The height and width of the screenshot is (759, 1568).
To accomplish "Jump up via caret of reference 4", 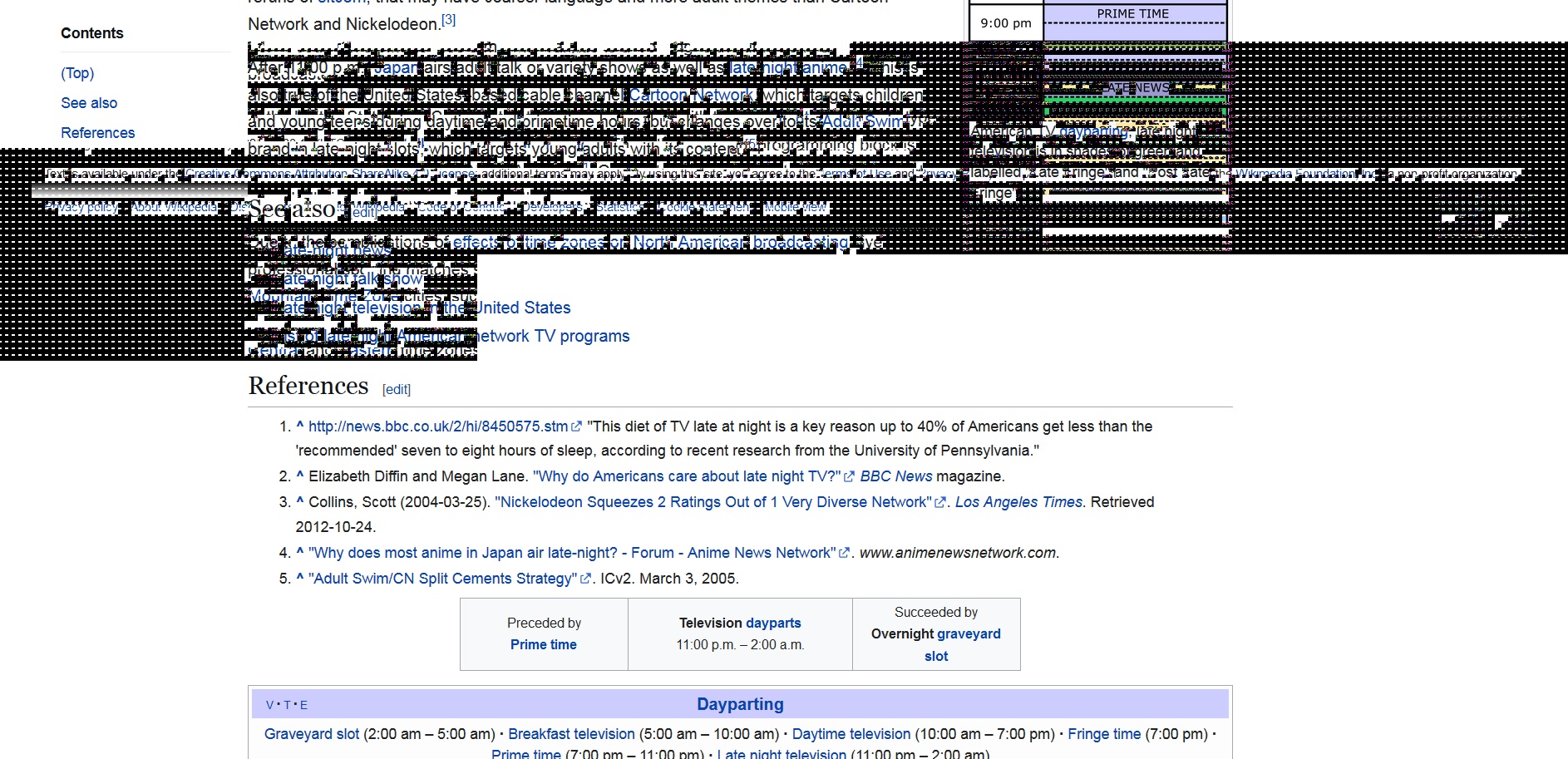I will [300, 553].
